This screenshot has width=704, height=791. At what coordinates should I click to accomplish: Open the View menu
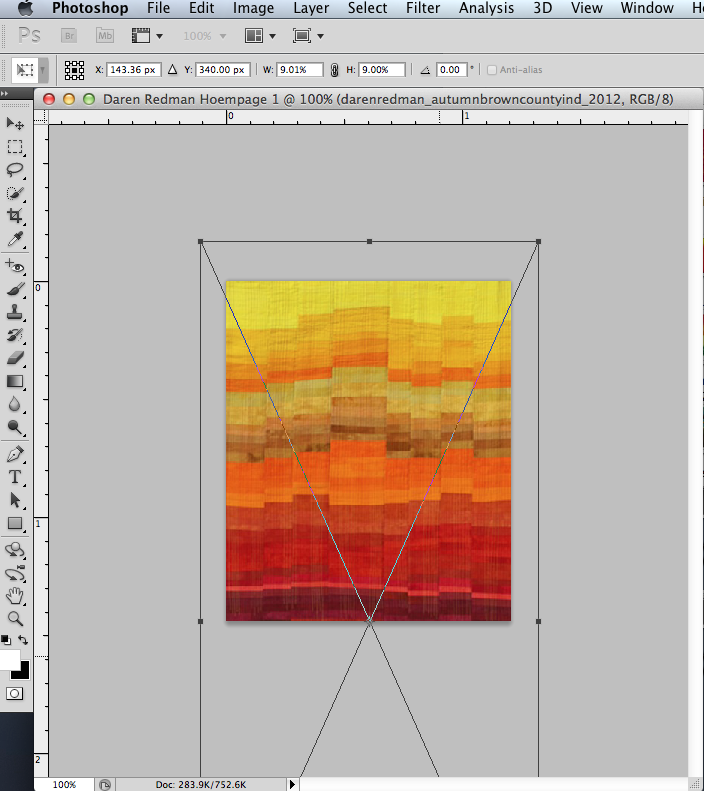(x=586, y=8)
